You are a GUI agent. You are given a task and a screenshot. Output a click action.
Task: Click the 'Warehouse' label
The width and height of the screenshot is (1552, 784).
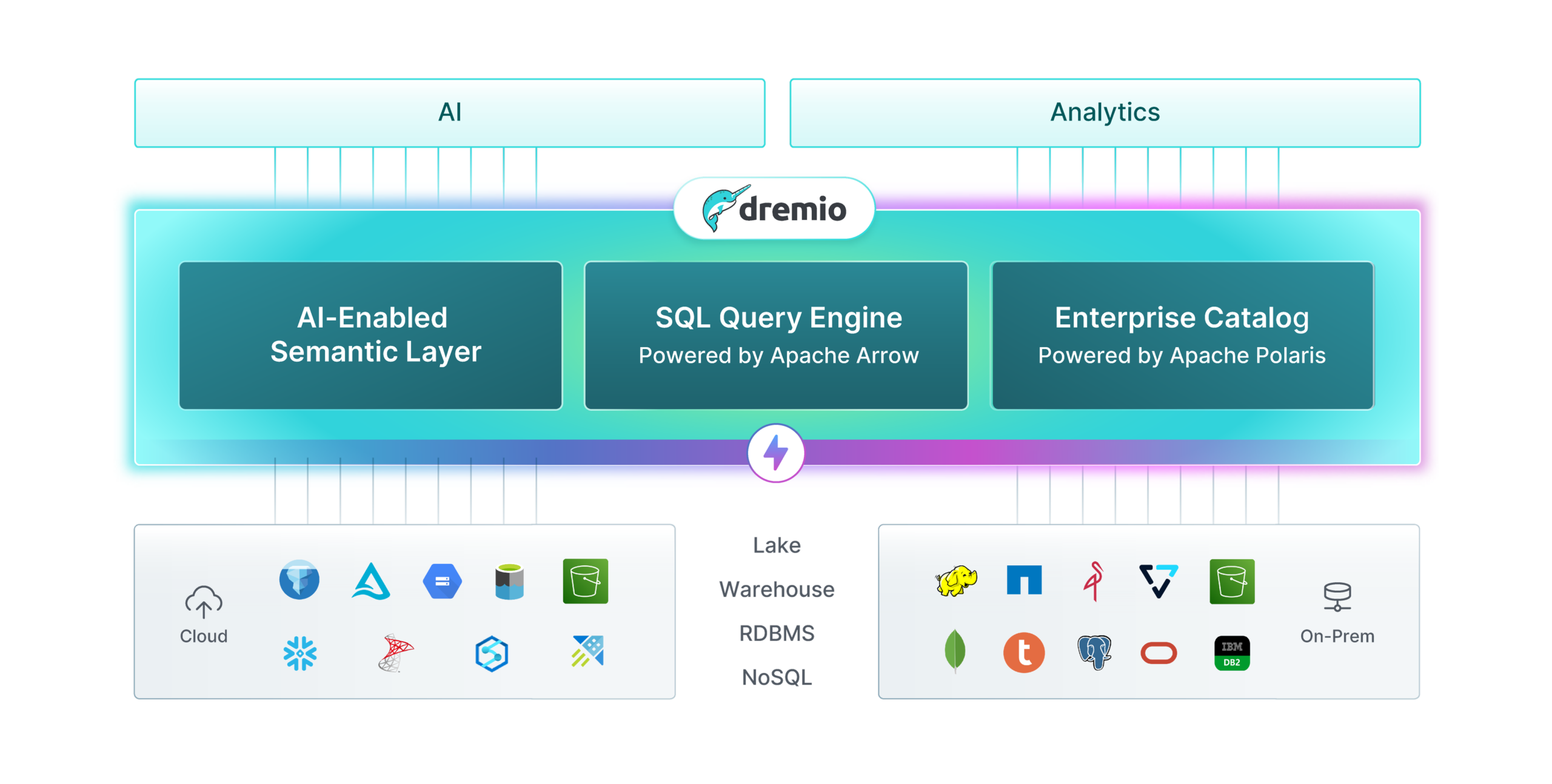tap(777, 589)
